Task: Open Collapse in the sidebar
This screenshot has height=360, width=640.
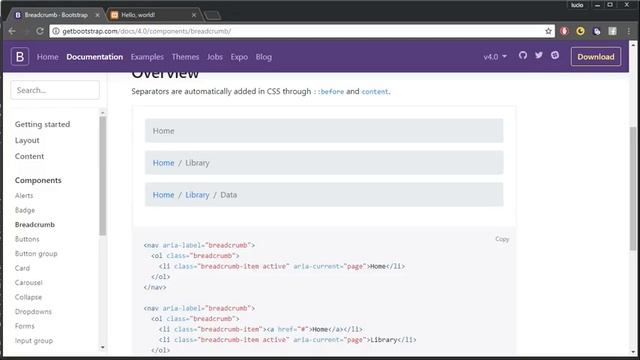Action: tap(28, 297)
